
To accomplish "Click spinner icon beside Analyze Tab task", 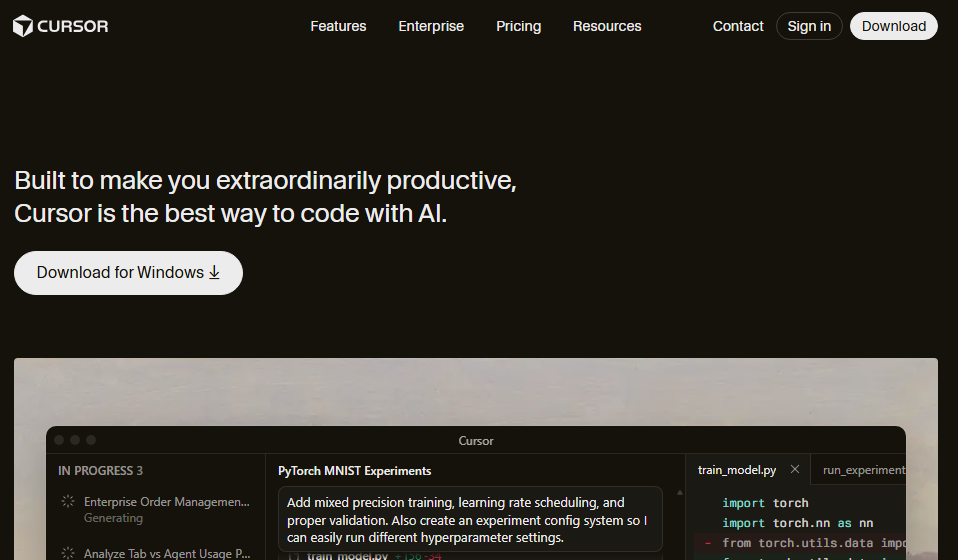I will [x=68, y=553].
